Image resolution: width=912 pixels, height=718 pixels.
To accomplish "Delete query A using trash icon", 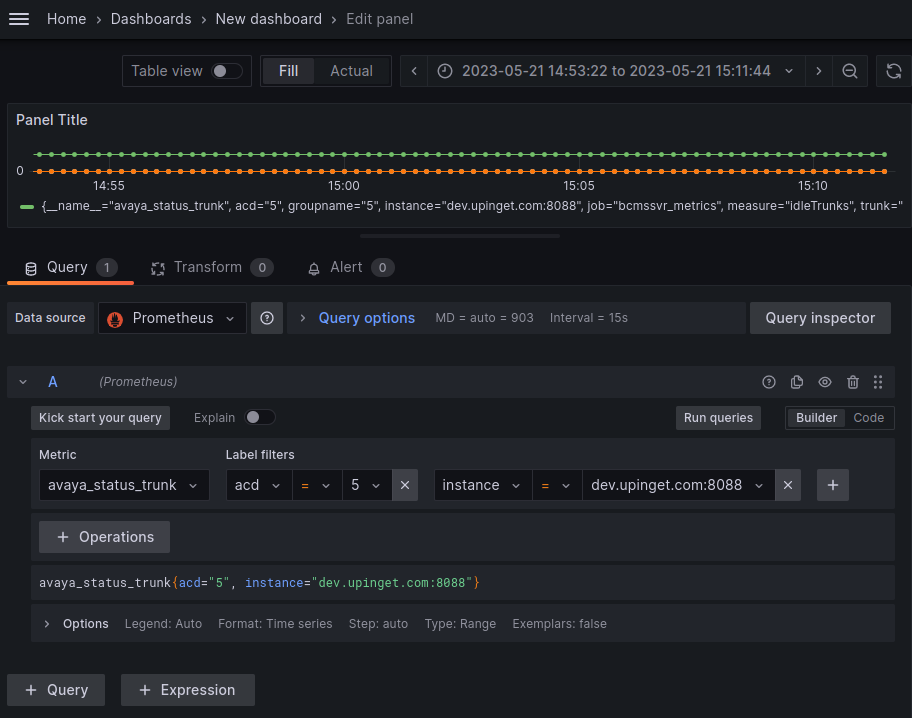I will point(852,382).
